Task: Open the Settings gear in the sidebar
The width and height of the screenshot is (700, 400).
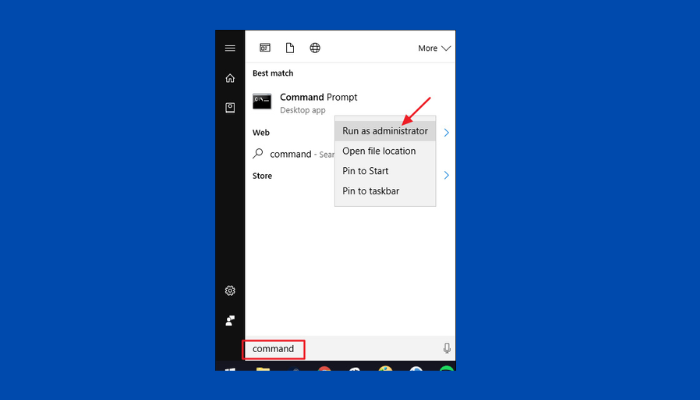Action: 230,291
